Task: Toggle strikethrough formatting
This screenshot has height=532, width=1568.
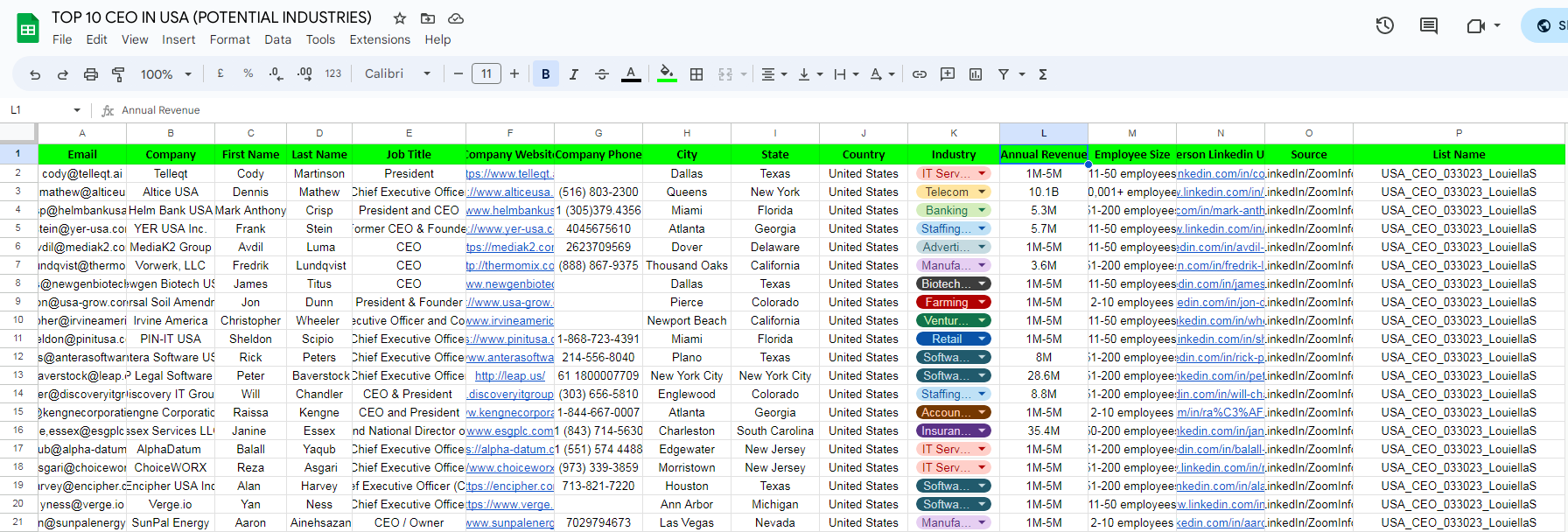Action: [602, 74]
